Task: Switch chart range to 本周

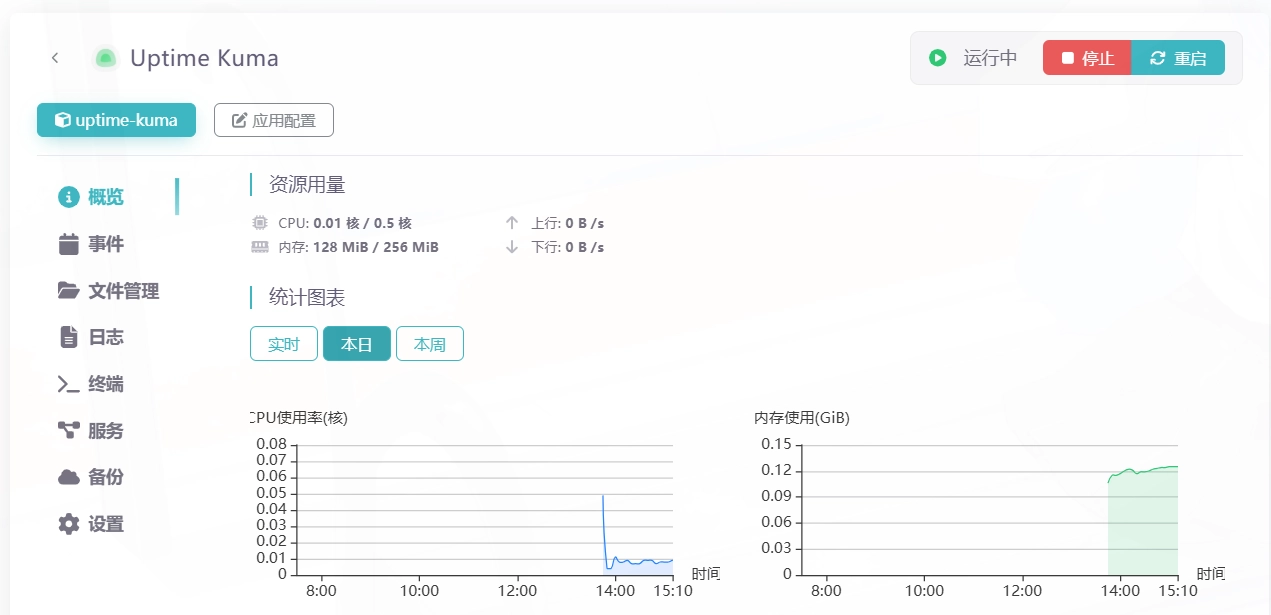Action: [x=430, y=344]
